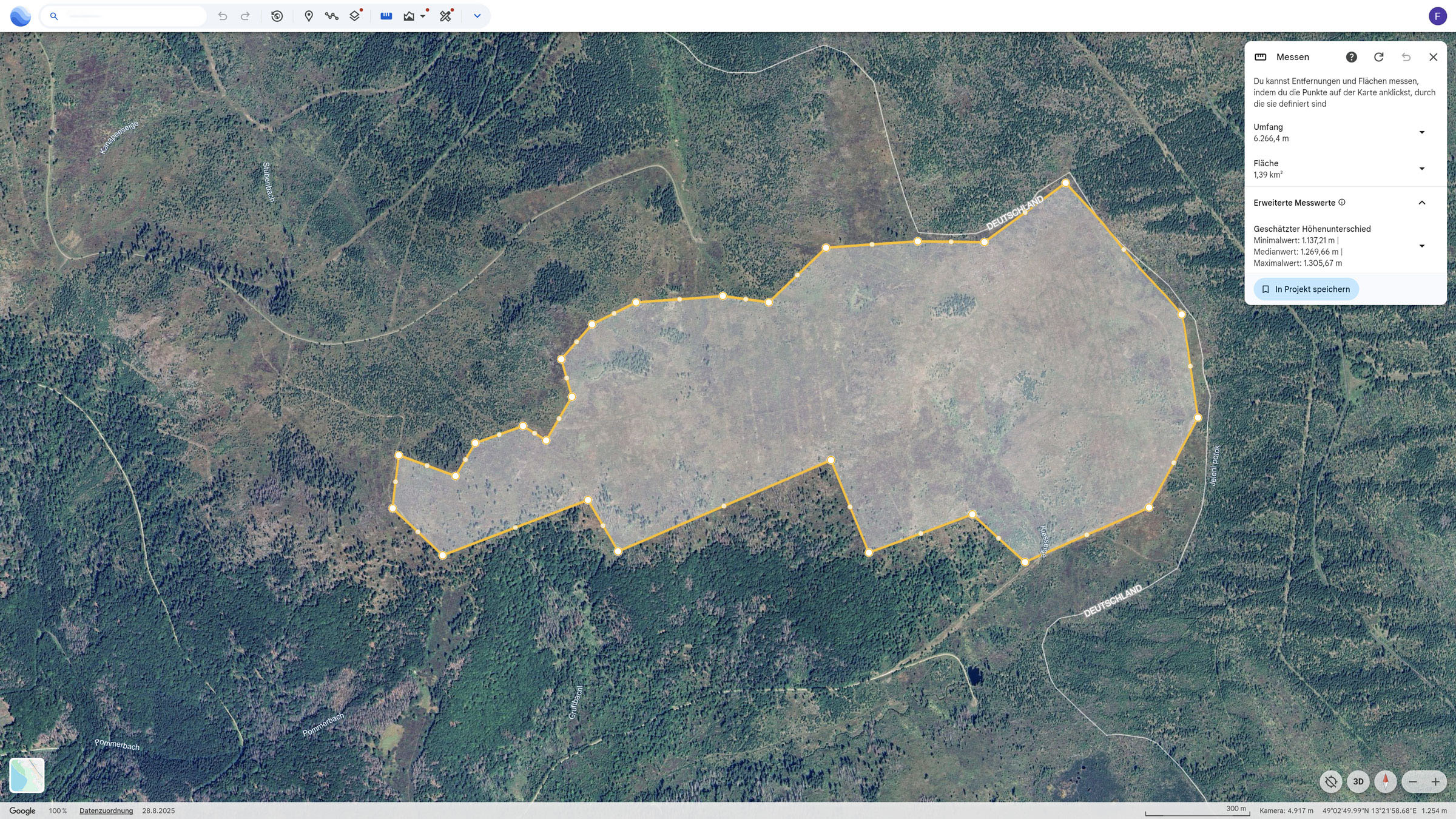Toggle the layers overlay tool
The image size is (1456, 819).
click(x=355, y=16)
